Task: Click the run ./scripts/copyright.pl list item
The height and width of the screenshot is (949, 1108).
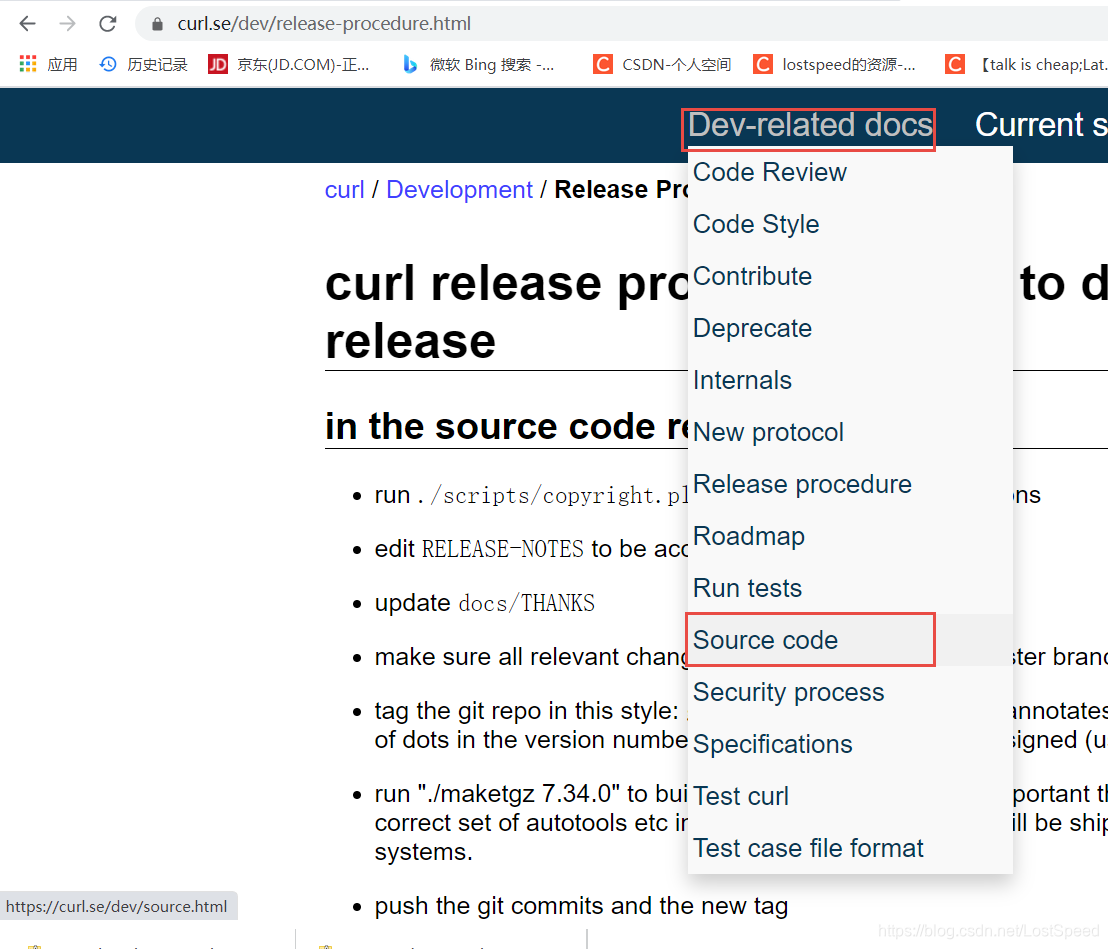Action: tap(531, 495)
